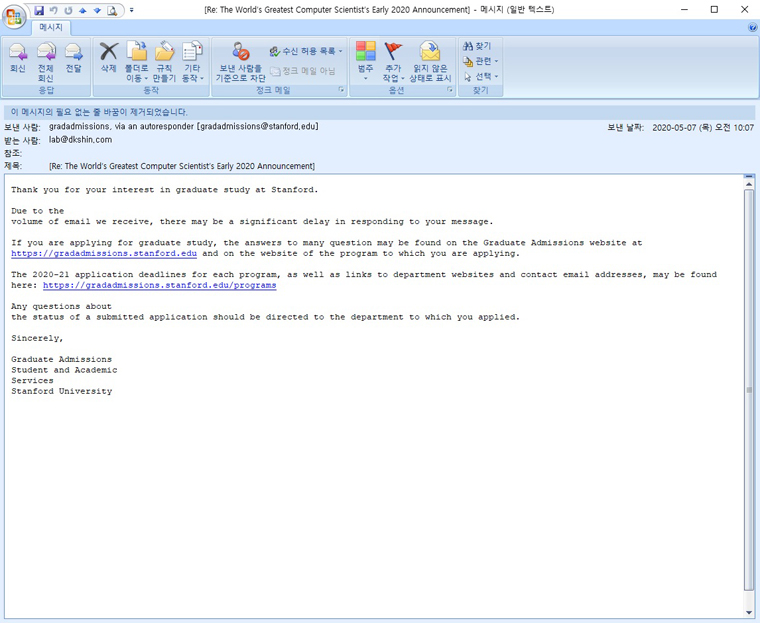Click the 정크 메일 아님 not junk button

pos(303,71)
